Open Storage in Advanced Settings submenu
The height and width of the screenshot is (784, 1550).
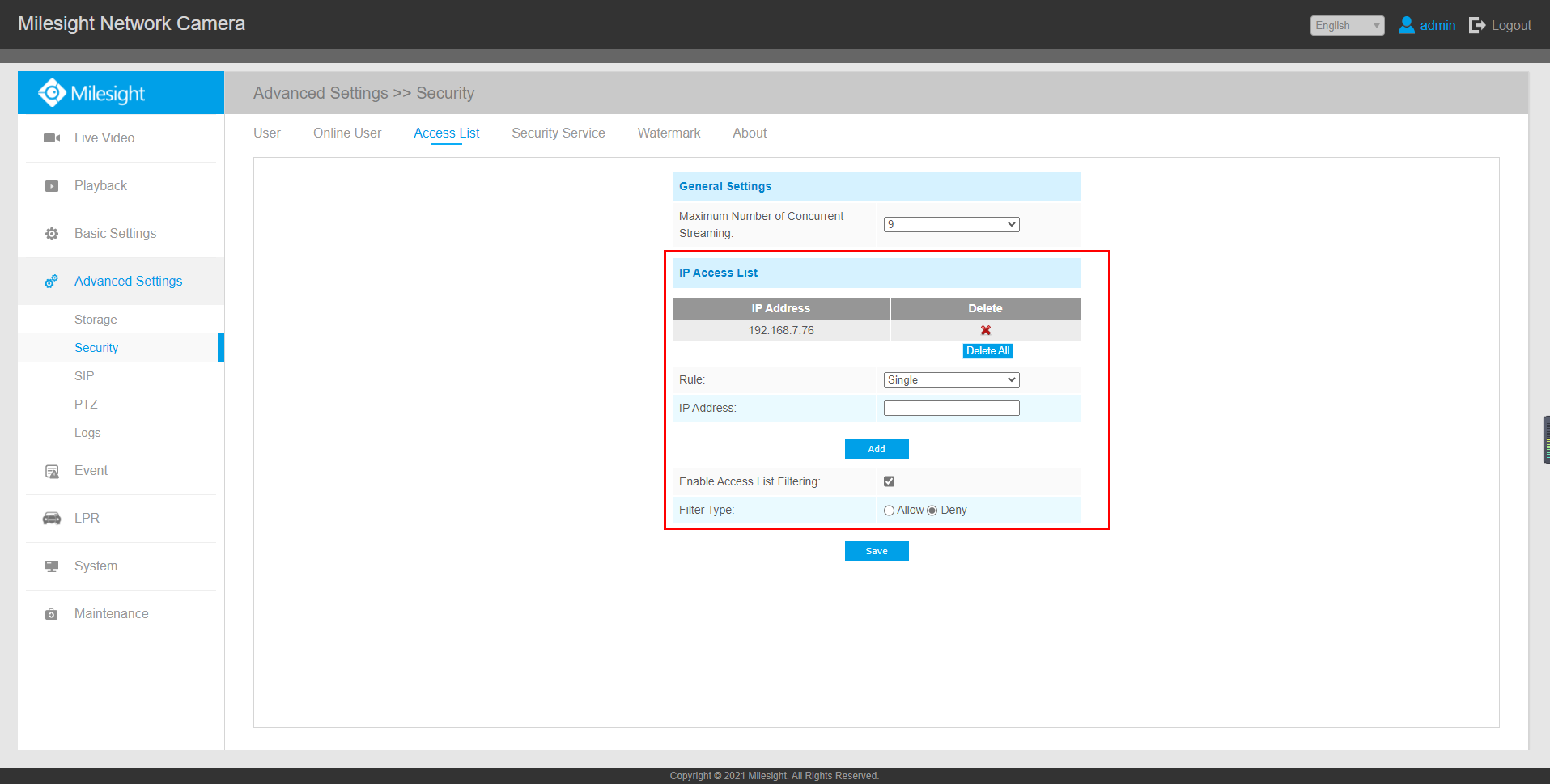(x=96, y=320)
